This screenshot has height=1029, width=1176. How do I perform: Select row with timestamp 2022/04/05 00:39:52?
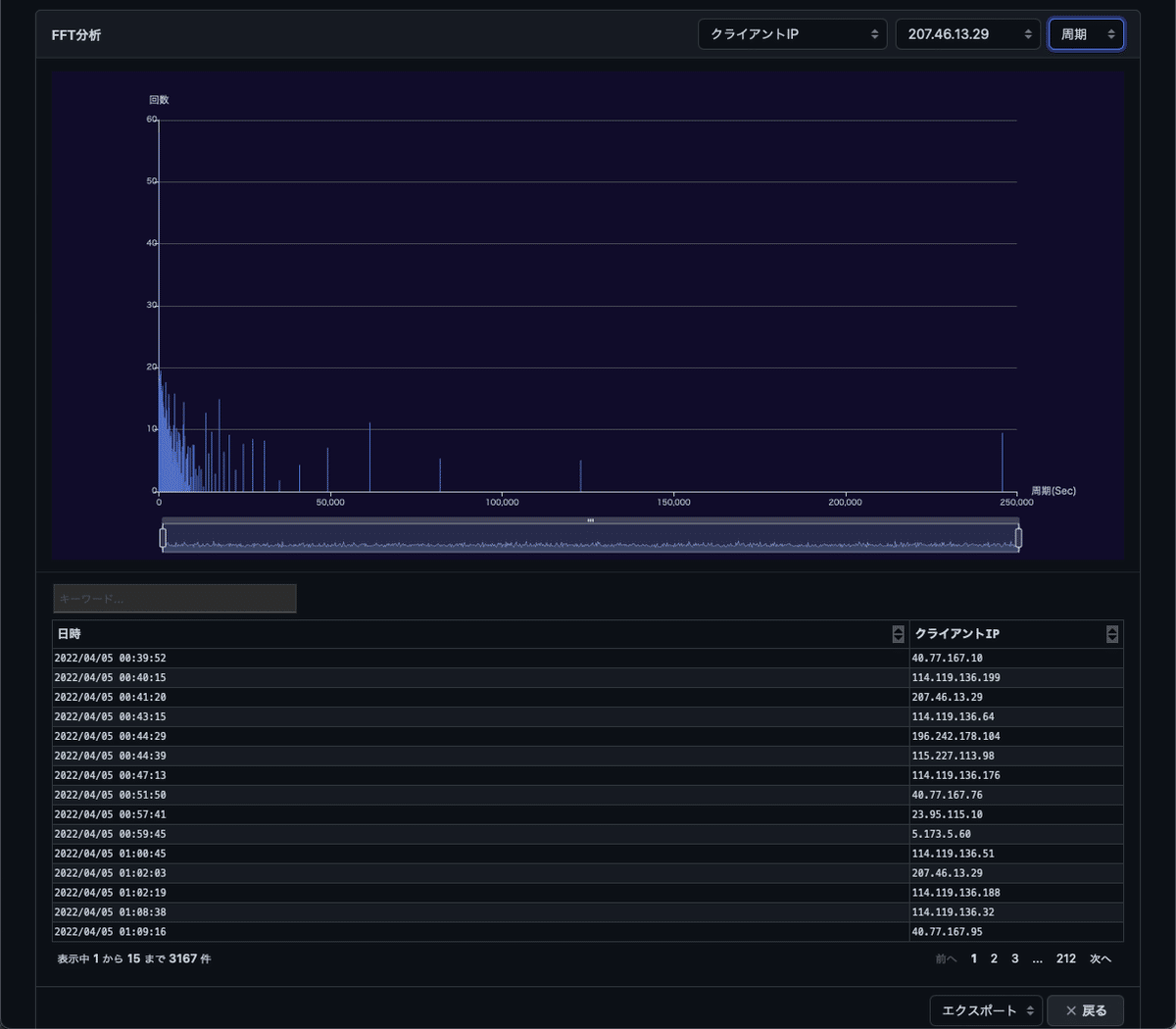click(x=588, y=659)
